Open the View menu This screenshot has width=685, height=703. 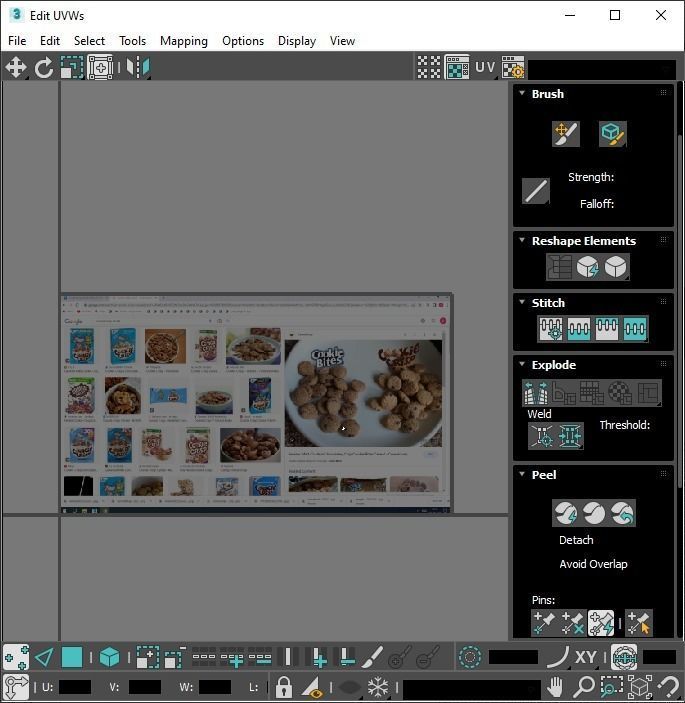click(x=342, y=41)
